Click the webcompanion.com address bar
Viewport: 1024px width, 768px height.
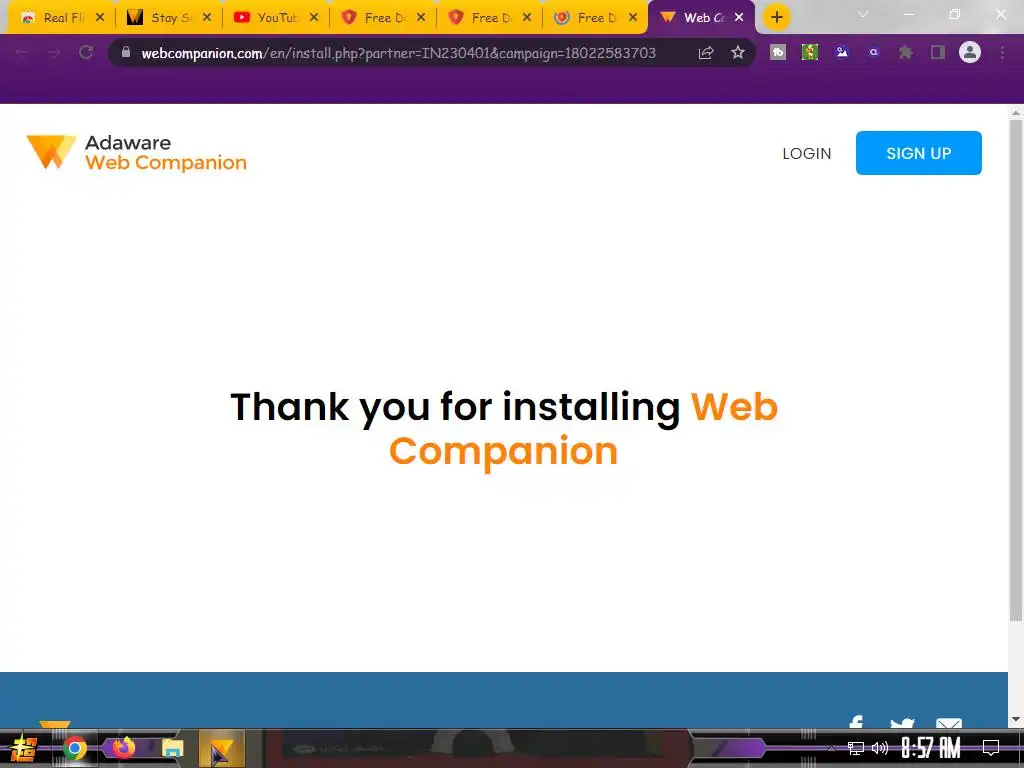point(398,53)
